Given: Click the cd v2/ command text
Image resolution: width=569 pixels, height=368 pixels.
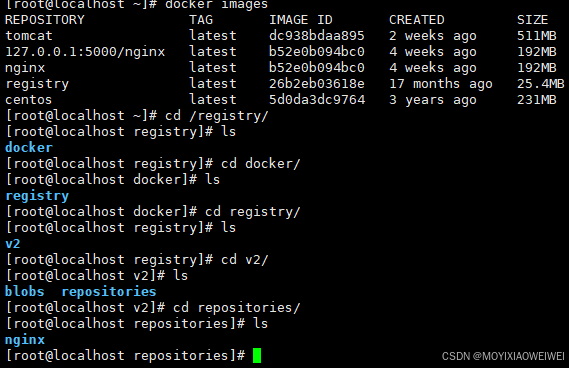Looking at the screenshot, I should coord(245,259).
